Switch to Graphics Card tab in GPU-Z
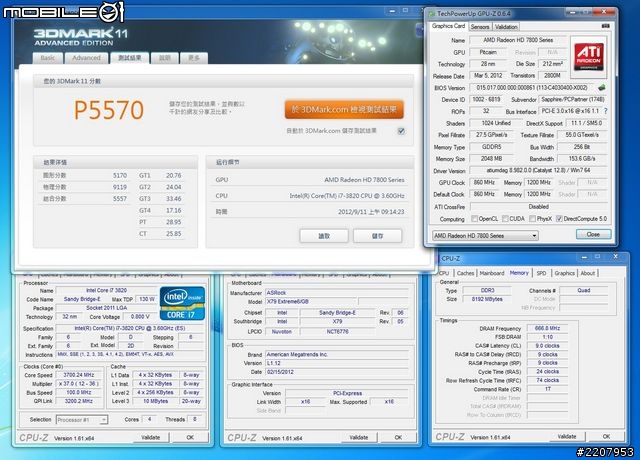The height and width of the screenshot is (460, 640). [448, 26]
